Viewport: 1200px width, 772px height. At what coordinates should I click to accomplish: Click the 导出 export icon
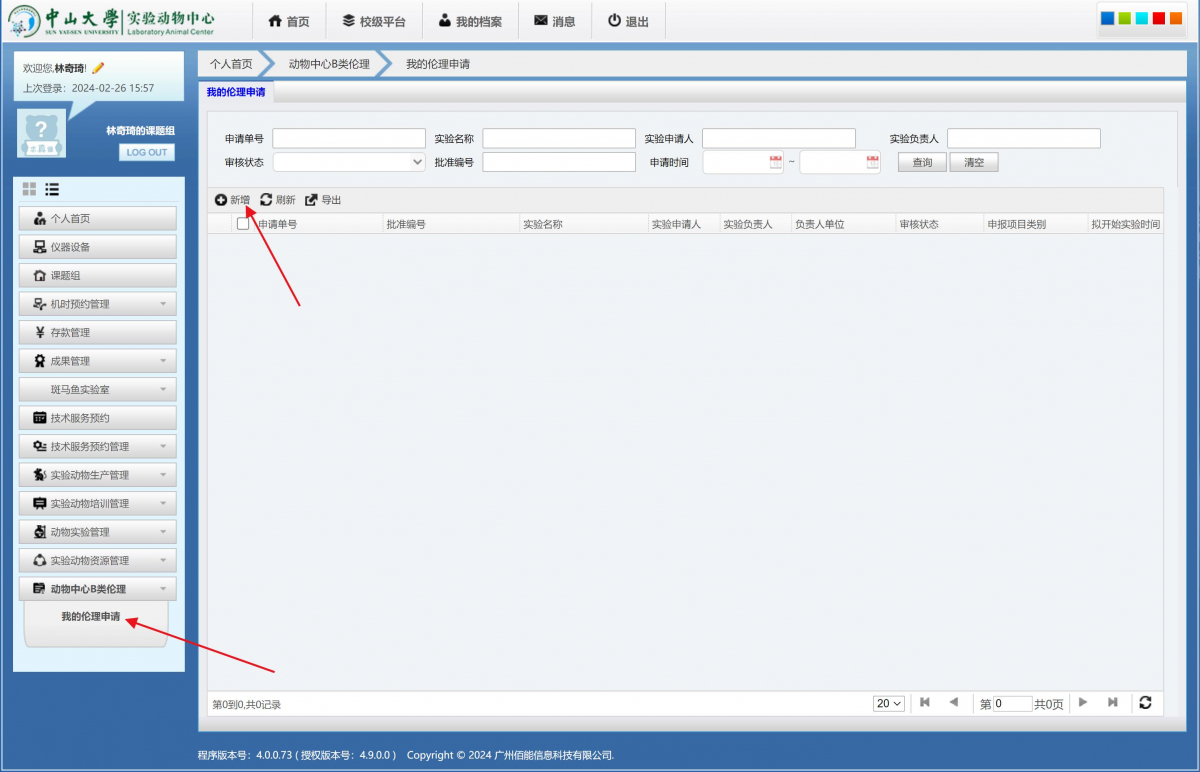click(311, 200)
